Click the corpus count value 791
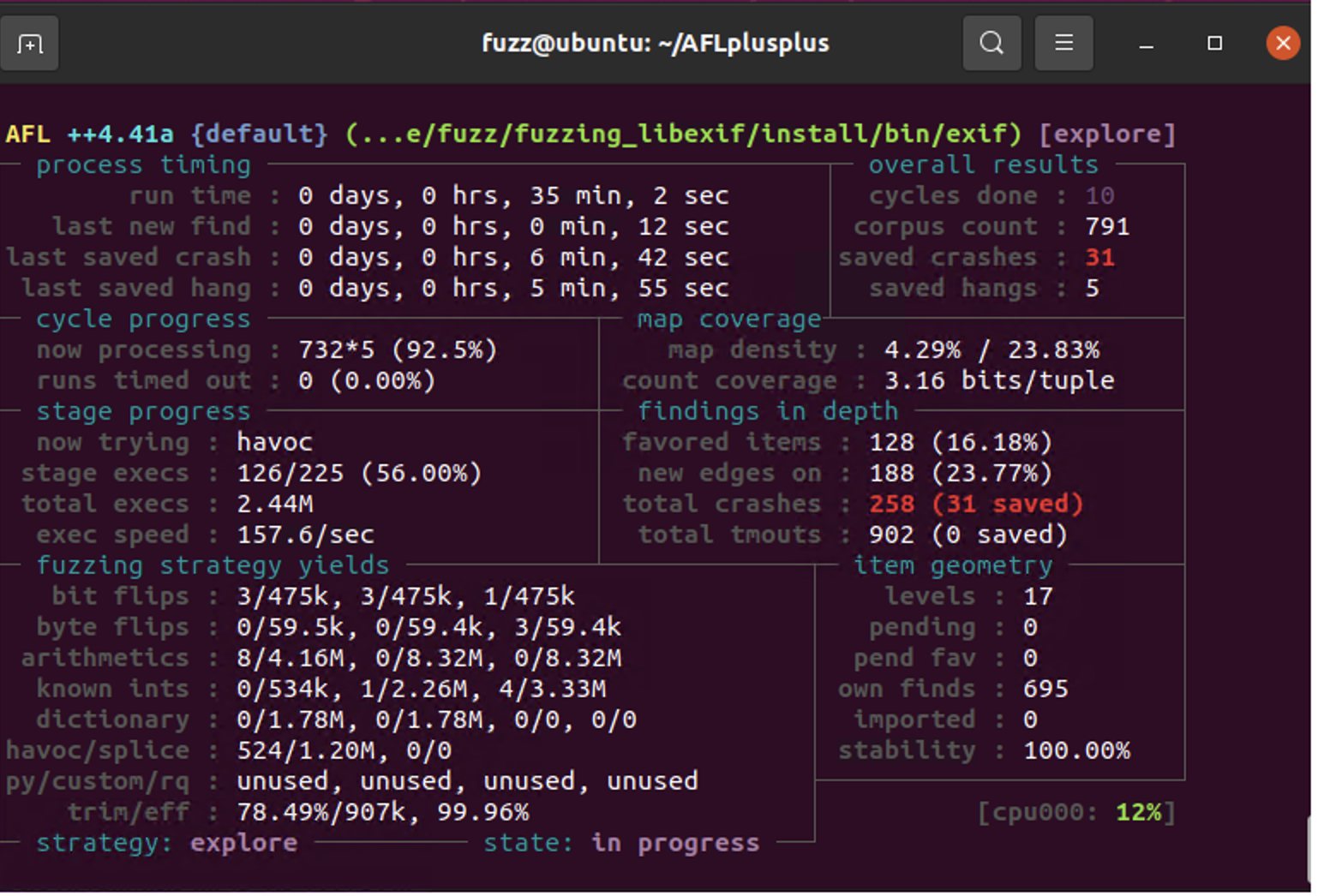Viewport: 1318px width, 896px height. 1107,227
